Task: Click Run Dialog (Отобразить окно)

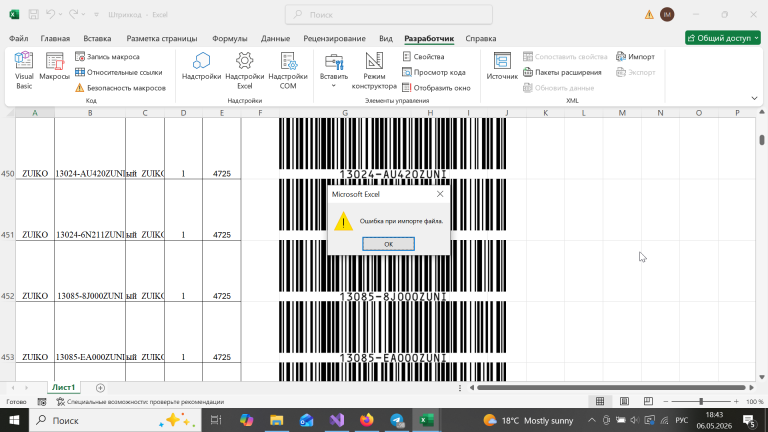Action: click(436, 88)
